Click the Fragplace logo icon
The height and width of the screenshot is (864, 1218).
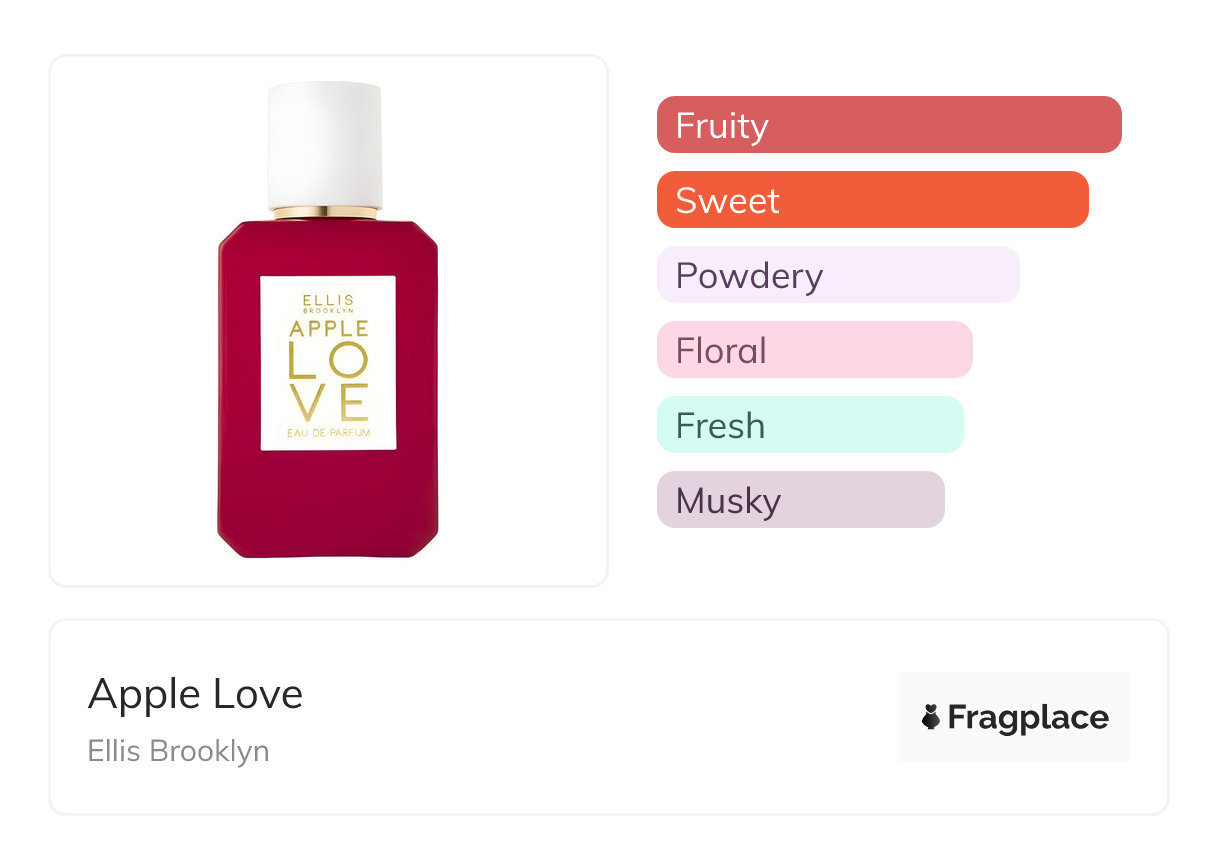point(931,717)
